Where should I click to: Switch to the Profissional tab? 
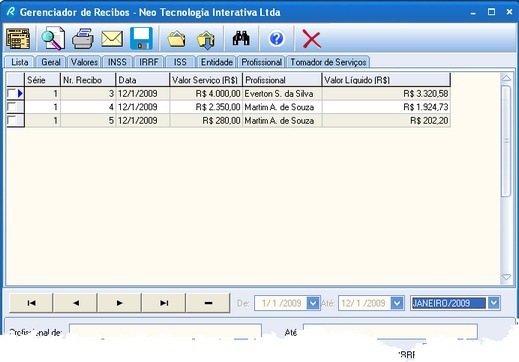(261, 62)
